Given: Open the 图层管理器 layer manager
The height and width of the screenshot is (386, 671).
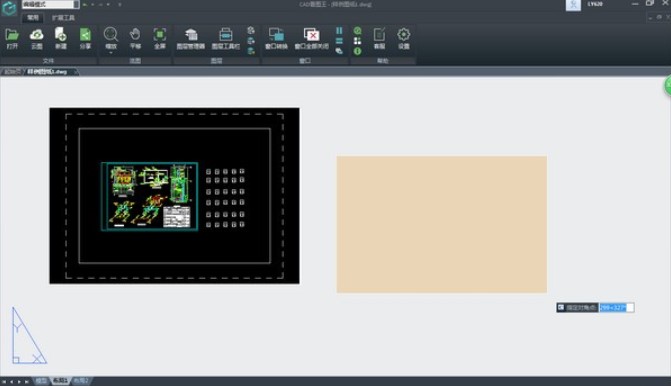Looking at the screenshot, I should click(190, 39).
